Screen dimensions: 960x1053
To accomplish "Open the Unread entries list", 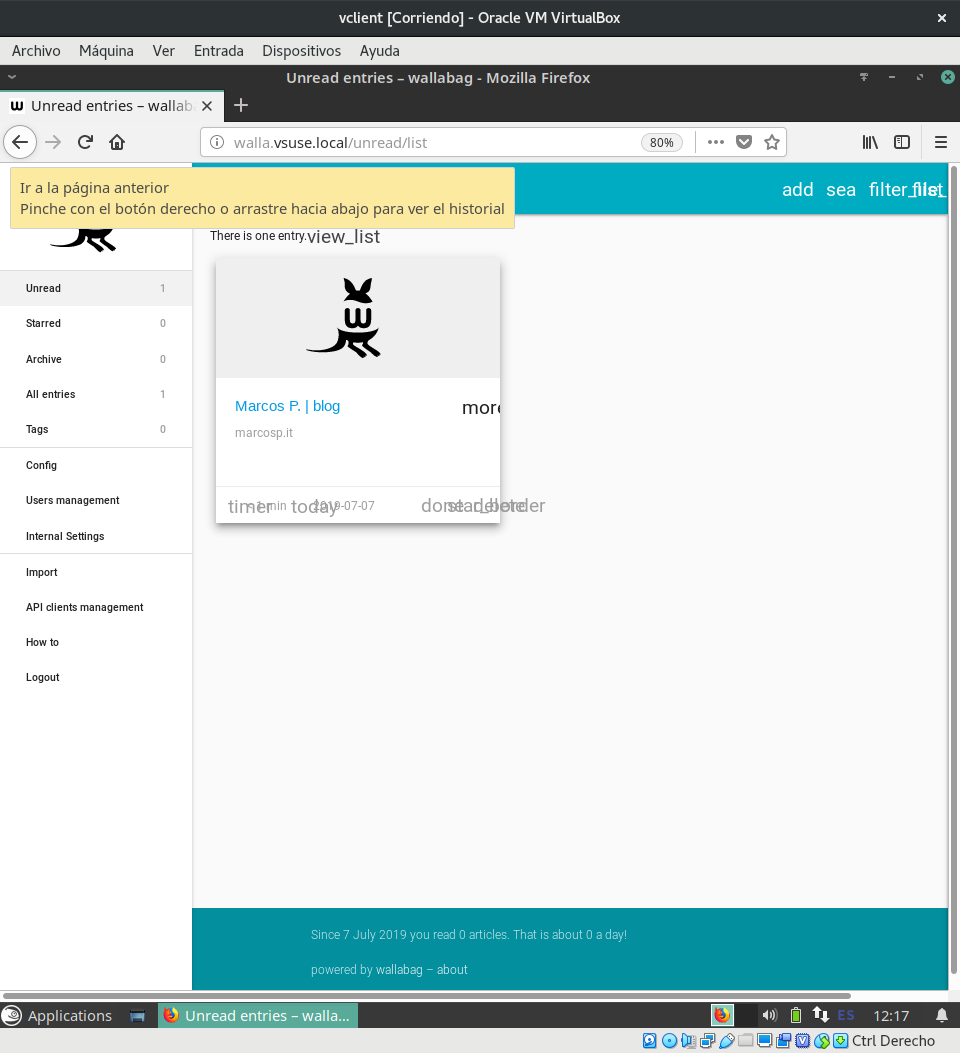I will tap(96, 288).
